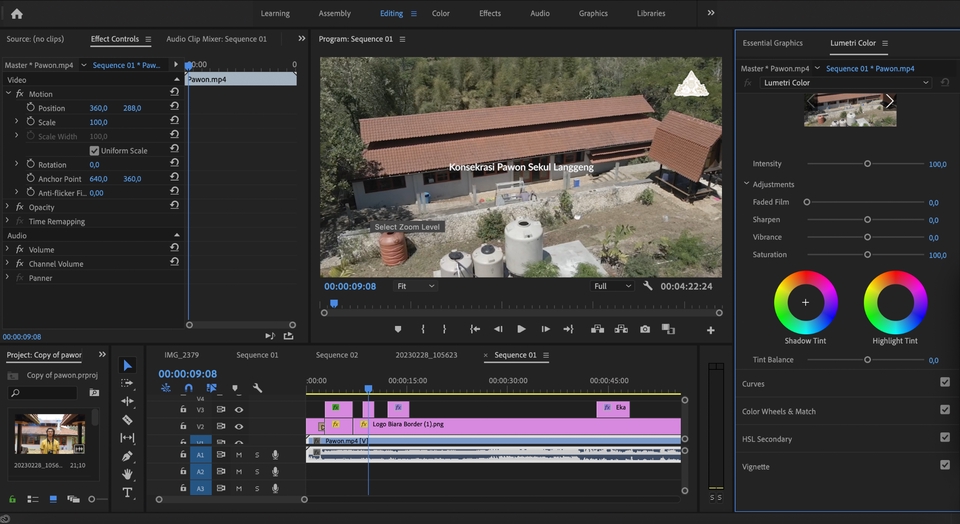Select the Ripple Edit tool
The height and width of the screenshot is (524, 960).
coord(127,402)
